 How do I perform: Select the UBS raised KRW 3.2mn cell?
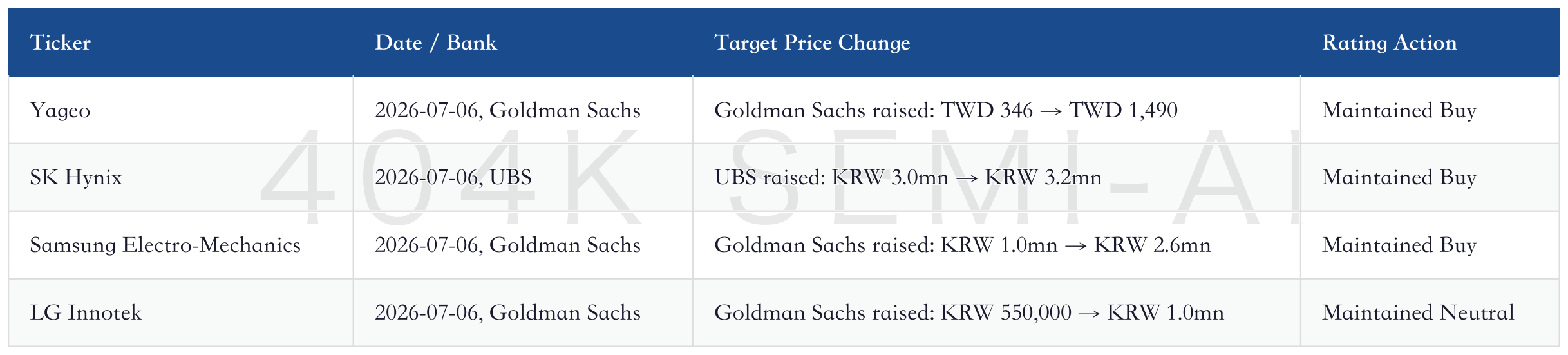click(x=997, y=178)
